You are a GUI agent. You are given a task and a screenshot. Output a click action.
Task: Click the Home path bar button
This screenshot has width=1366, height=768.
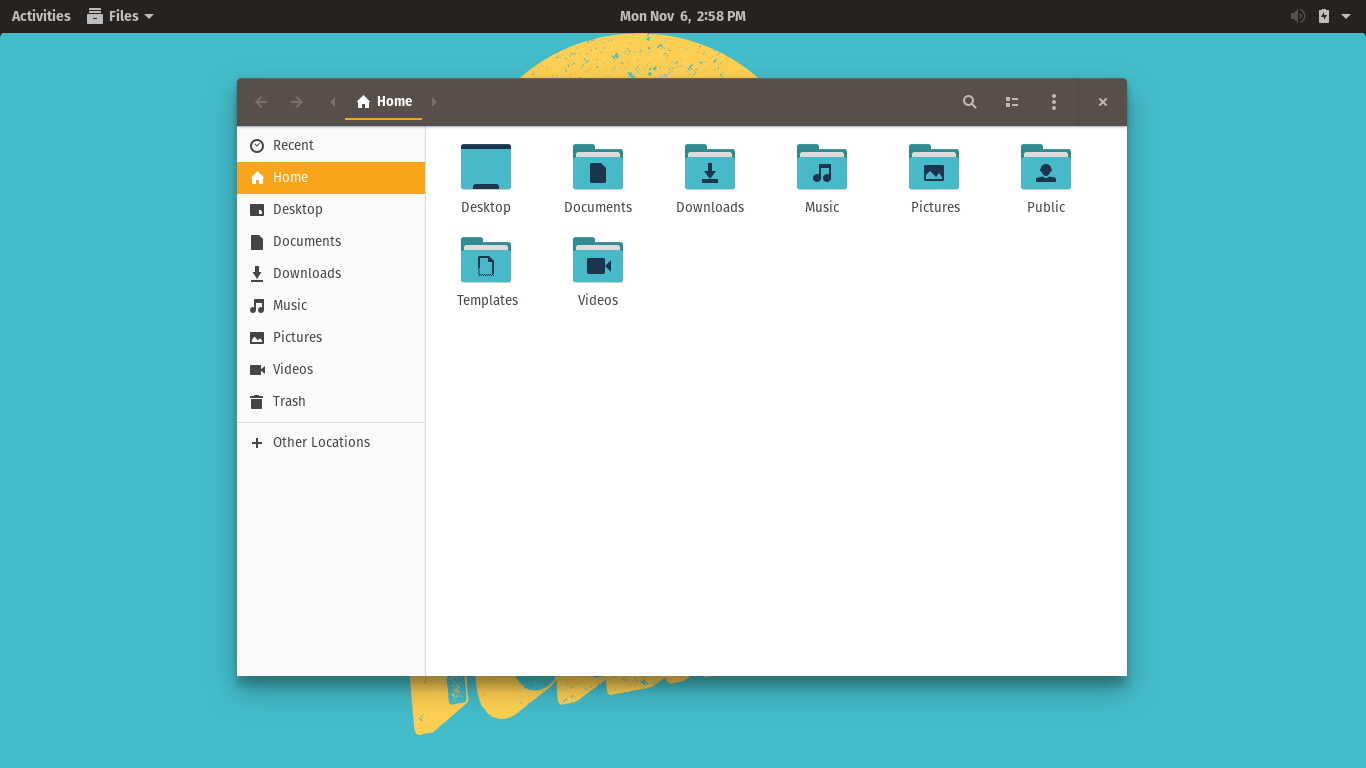tap(384, 102)
